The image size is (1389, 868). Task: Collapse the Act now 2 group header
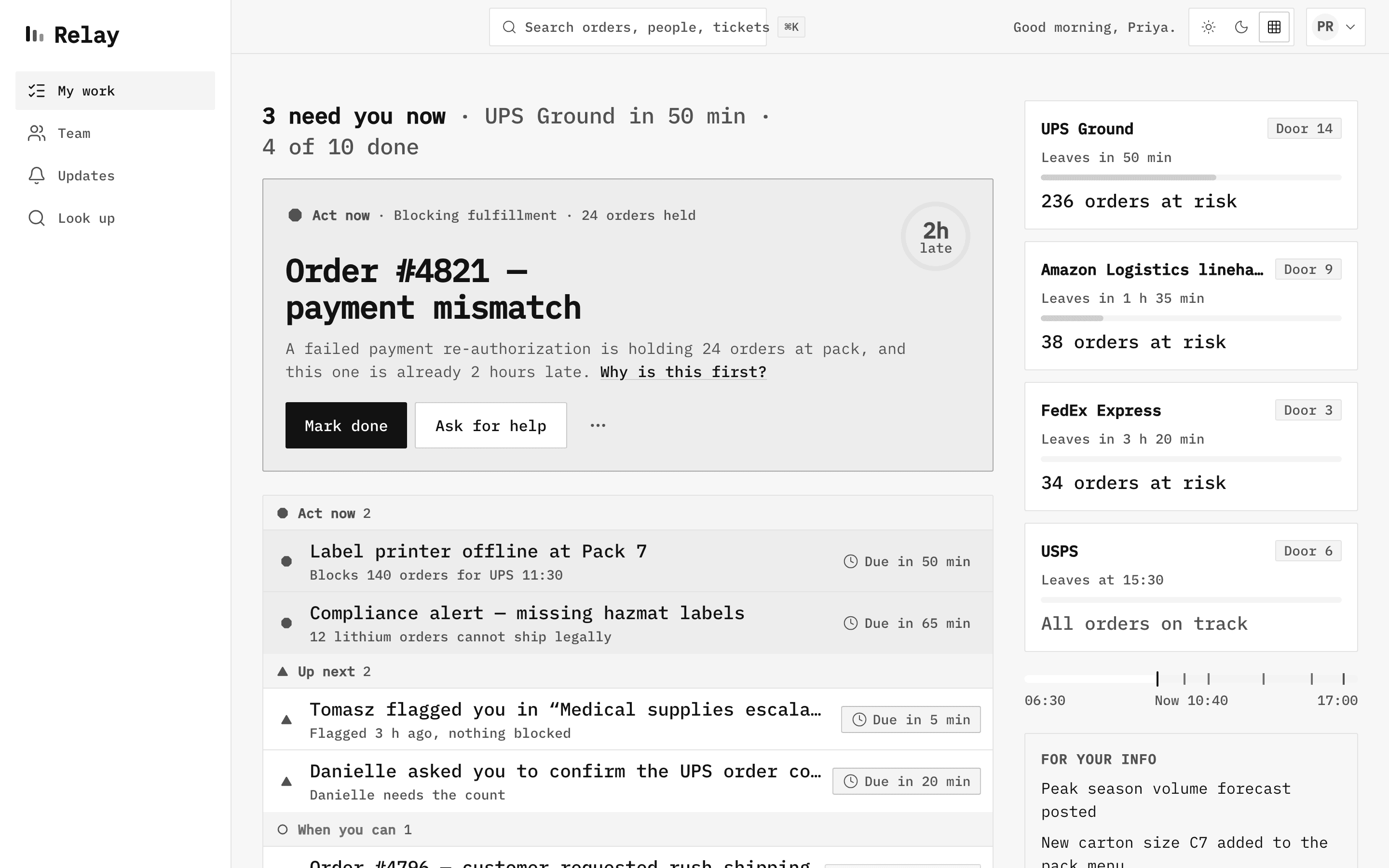point(627,513)
